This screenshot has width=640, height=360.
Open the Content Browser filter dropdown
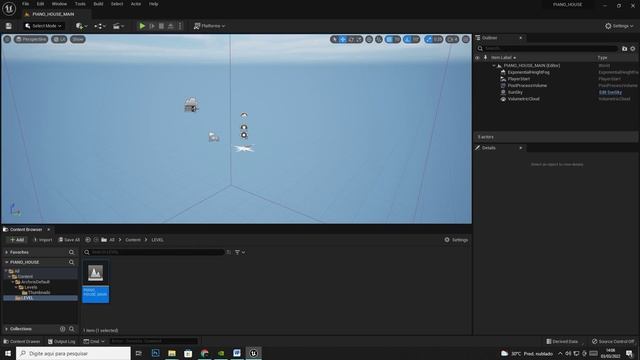[240, 252]
